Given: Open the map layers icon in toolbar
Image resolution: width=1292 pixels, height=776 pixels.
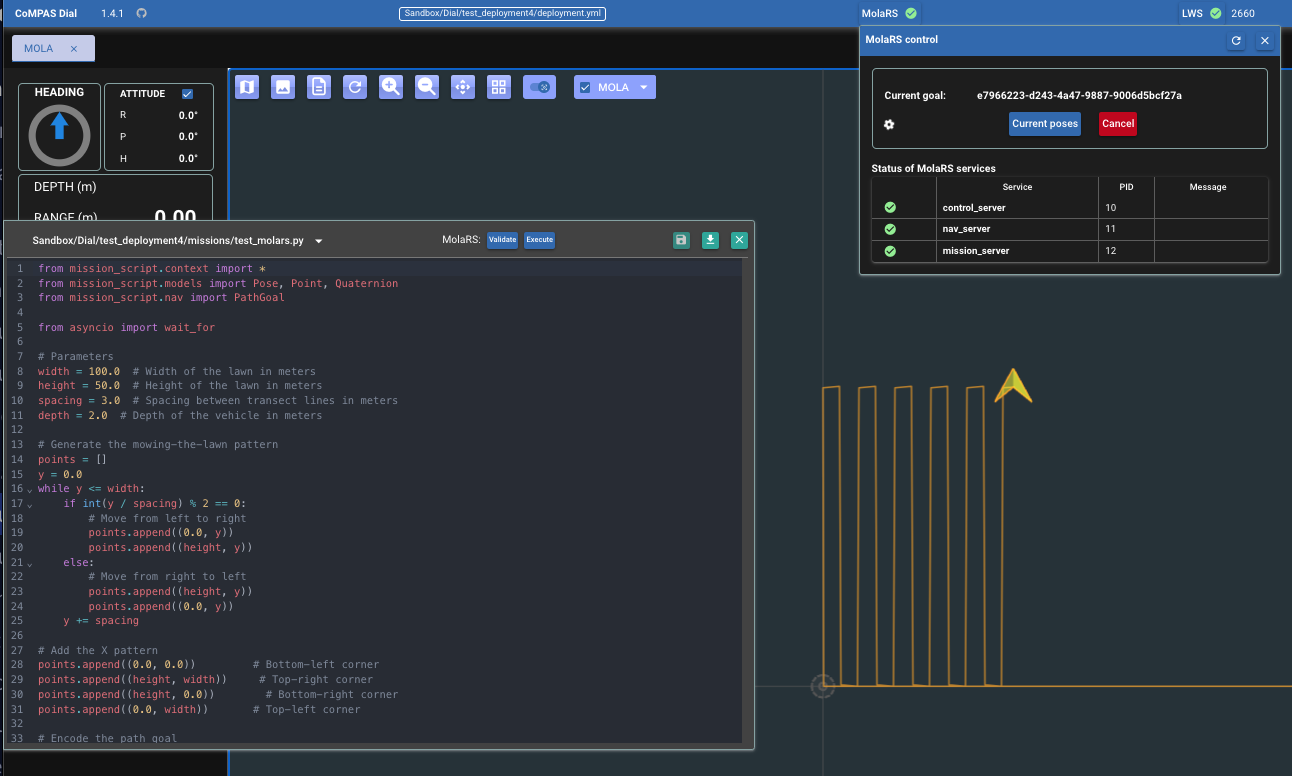Looking at the screenshot, I should pyautogui.click(x=247, y=87).
